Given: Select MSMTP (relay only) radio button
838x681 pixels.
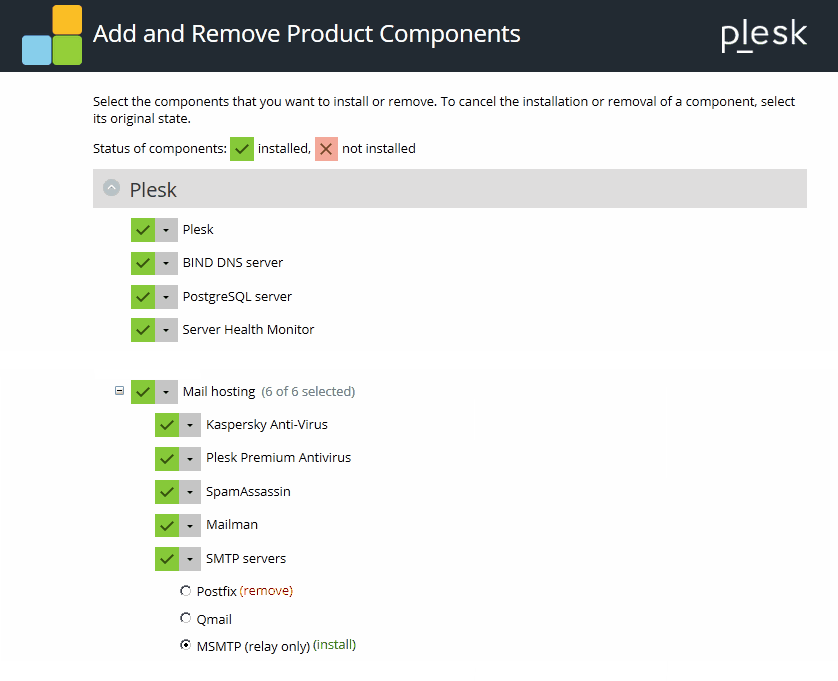Looking at the screenshot, I should tap(185, 646).
